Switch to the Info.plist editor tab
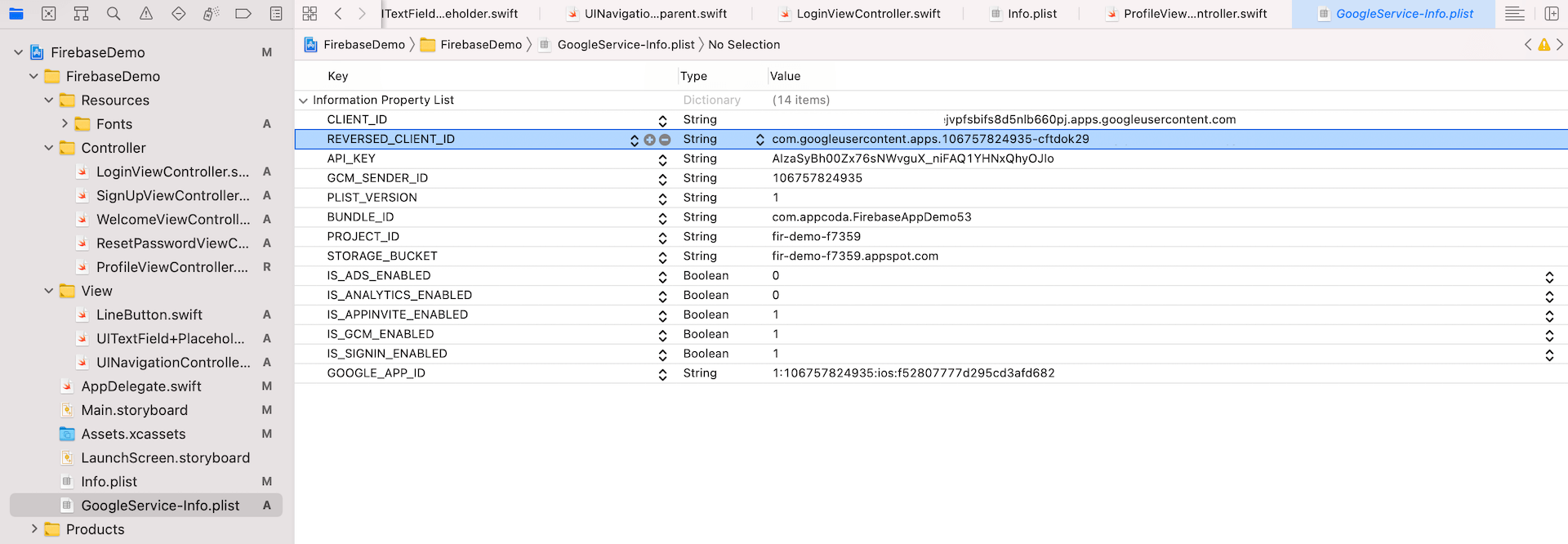 pyautogui.click(x=1031, y=14)
